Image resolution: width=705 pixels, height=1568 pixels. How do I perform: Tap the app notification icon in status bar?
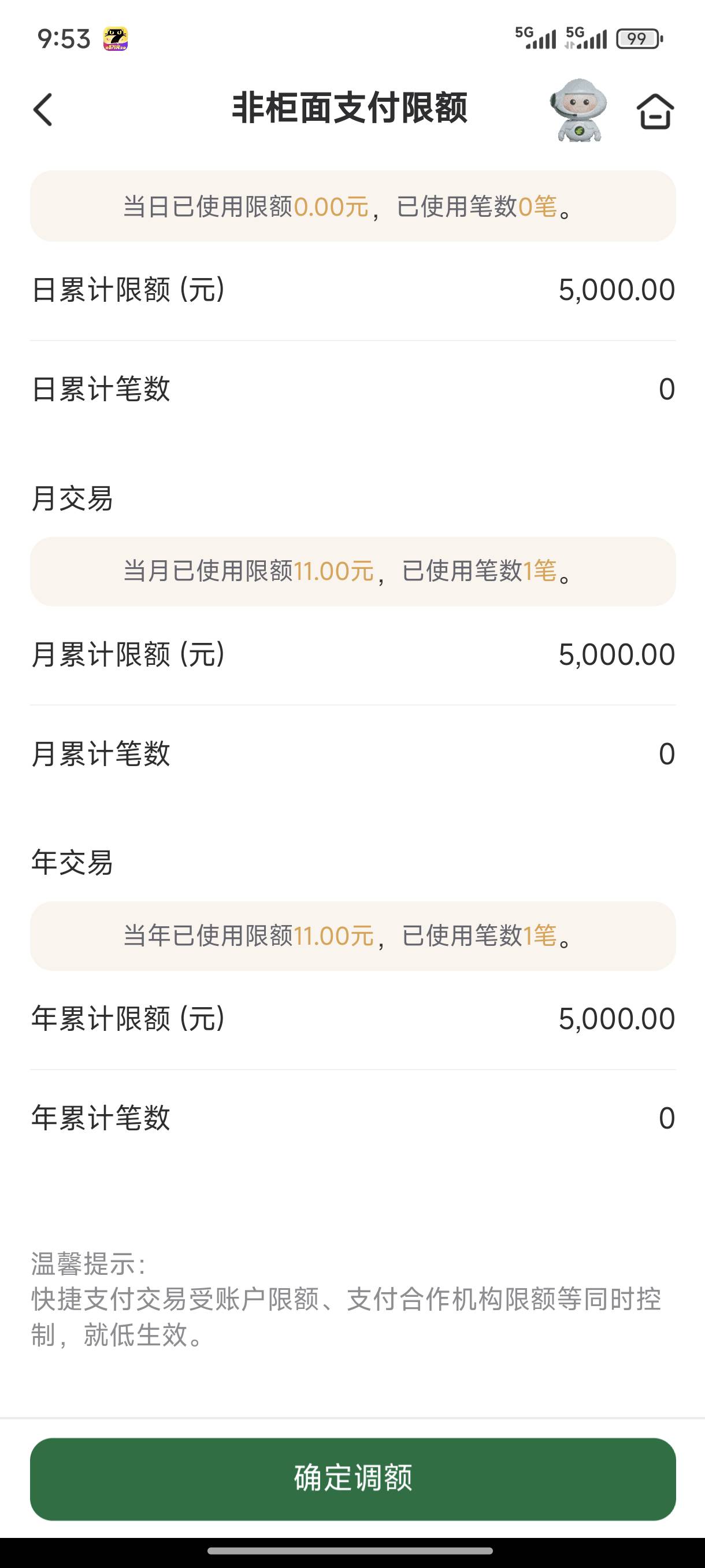click(115, 39)
